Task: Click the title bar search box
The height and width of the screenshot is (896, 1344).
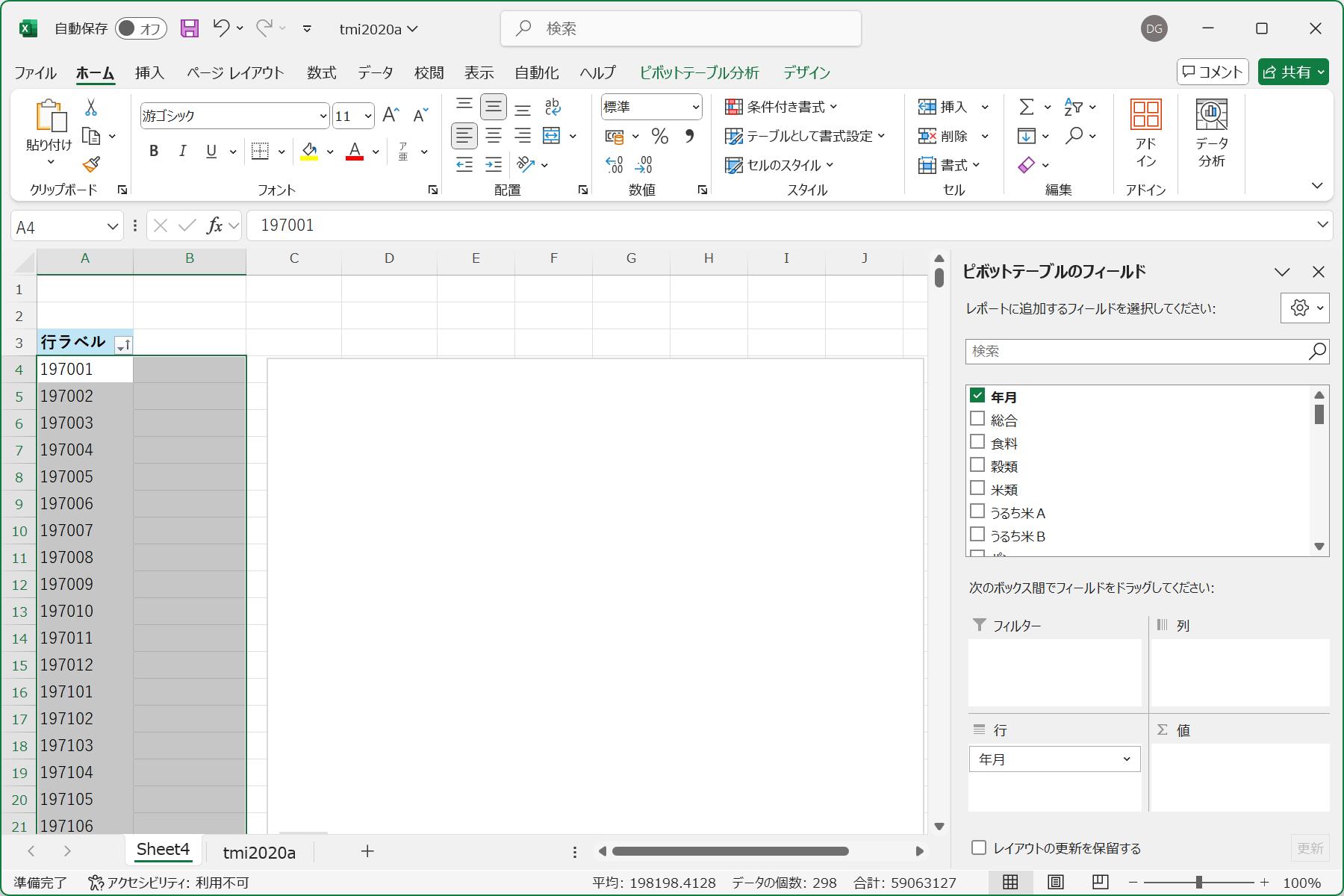Action: coord(681,28)
